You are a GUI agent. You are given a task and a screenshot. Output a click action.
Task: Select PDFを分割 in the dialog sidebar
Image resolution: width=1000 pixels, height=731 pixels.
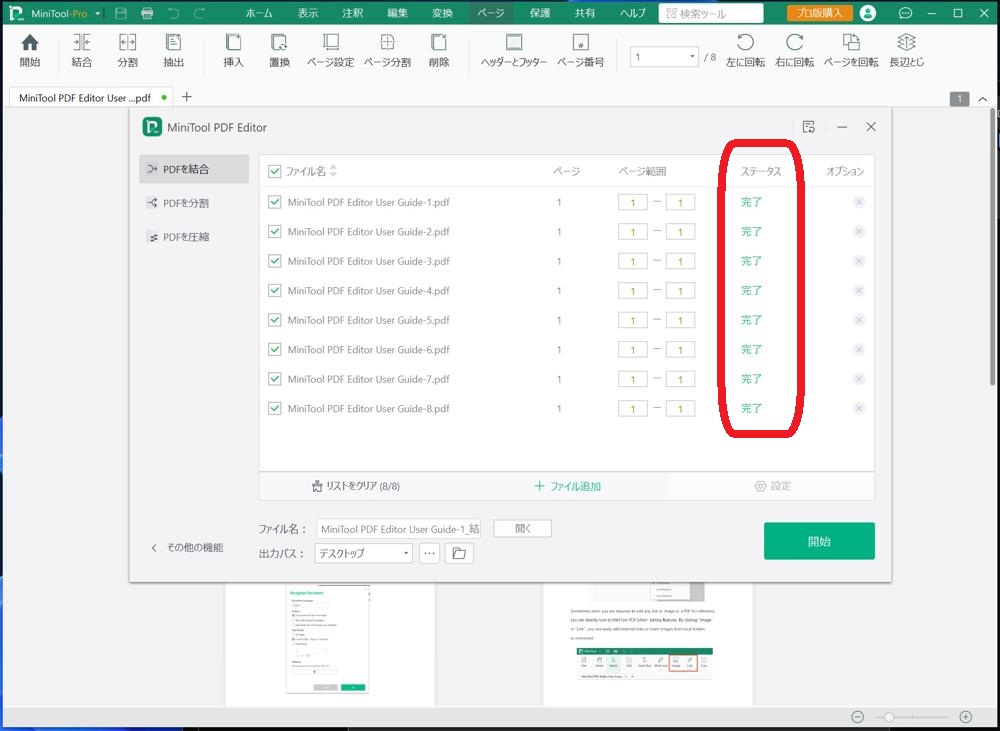tap(193, 203)
